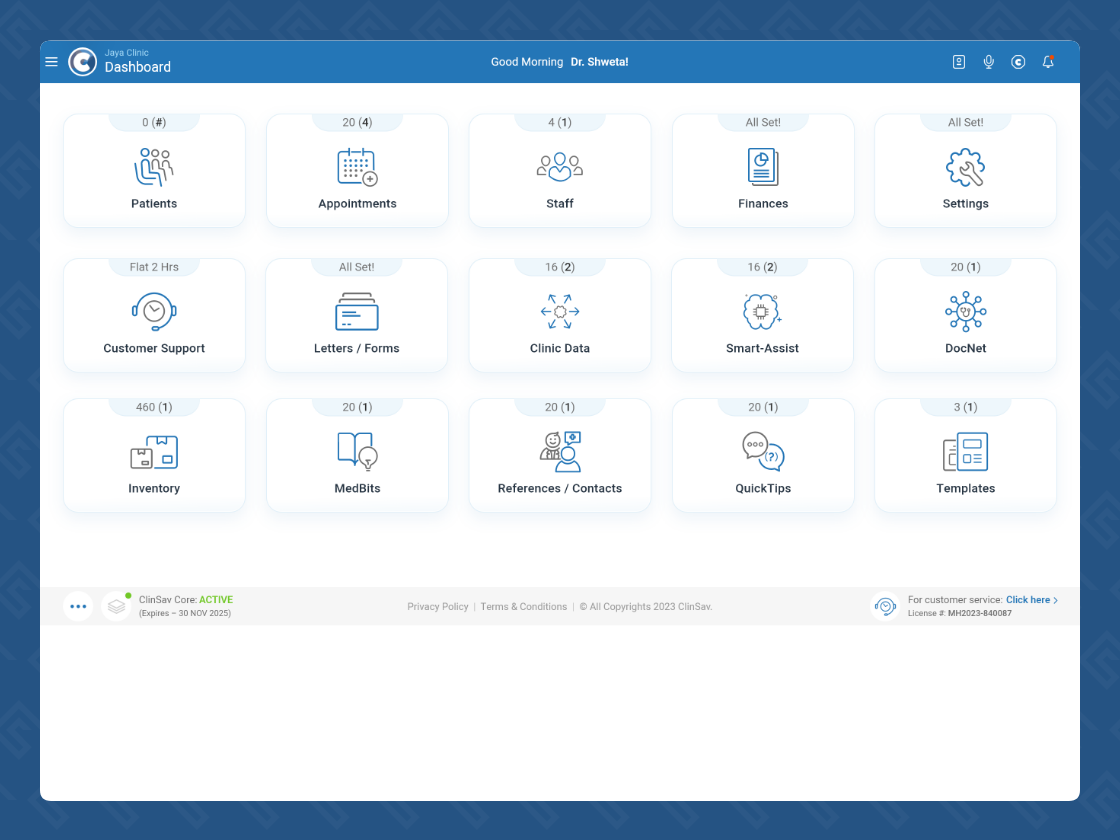Open the Clinic Data icon
The width and height of the screenshot is (1120, 840).
[x=560, y=311]
